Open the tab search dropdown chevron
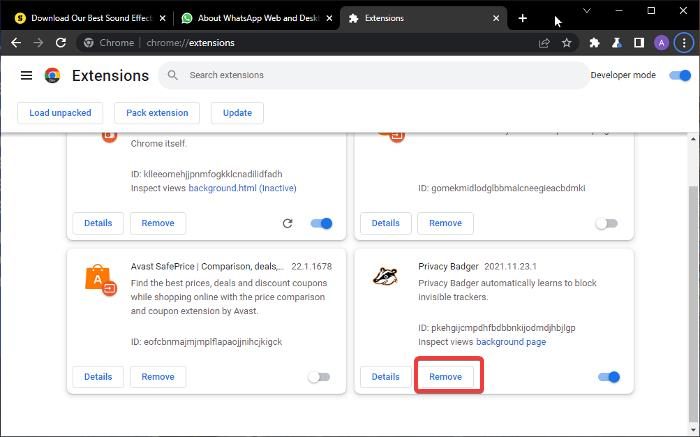 tap(586, 11)
